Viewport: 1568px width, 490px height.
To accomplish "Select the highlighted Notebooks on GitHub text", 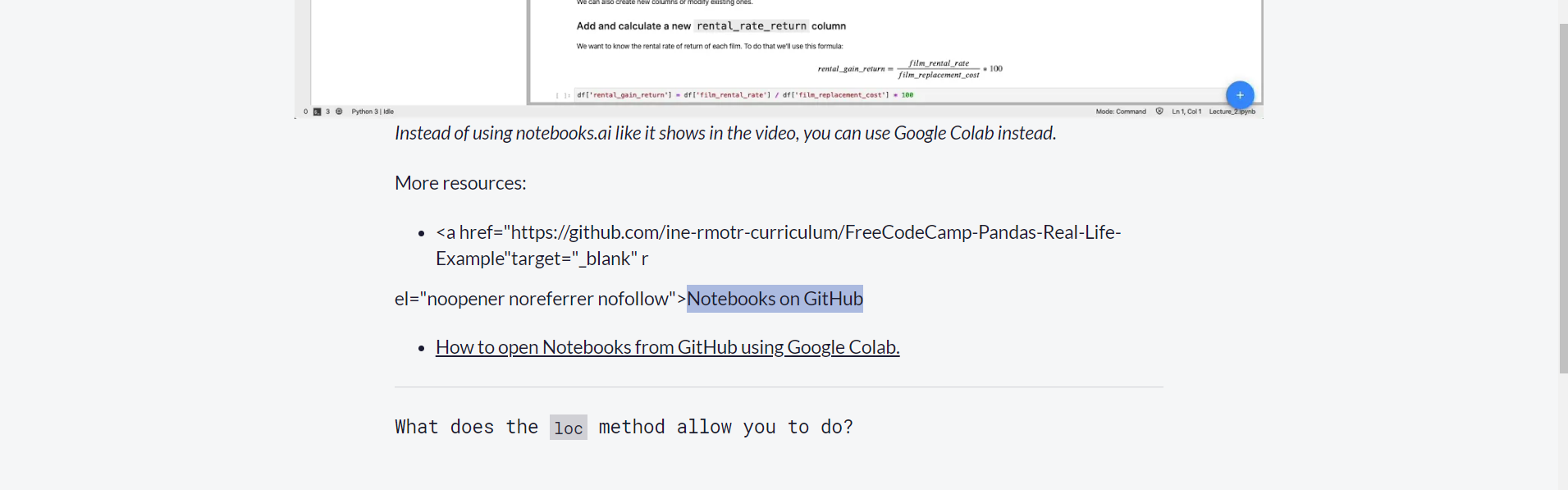I will tap(775, 299).
